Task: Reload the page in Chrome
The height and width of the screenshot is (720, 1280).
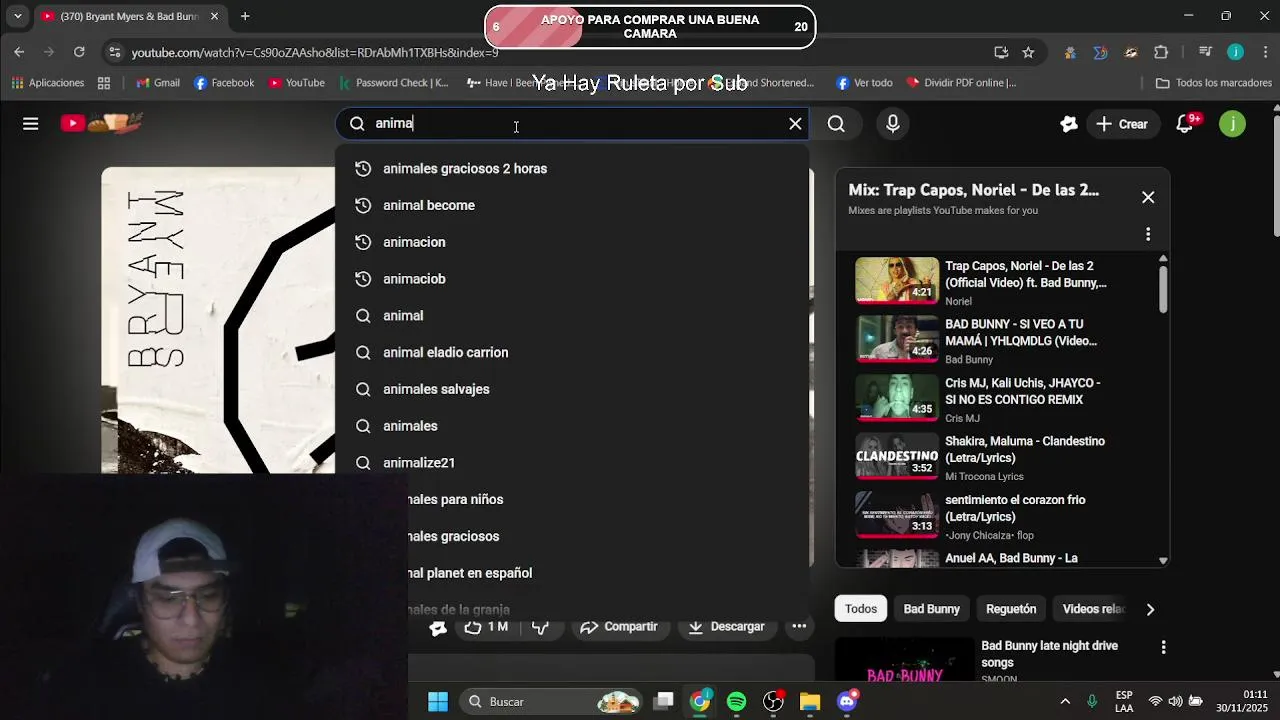Action: (x=79, y=52)
